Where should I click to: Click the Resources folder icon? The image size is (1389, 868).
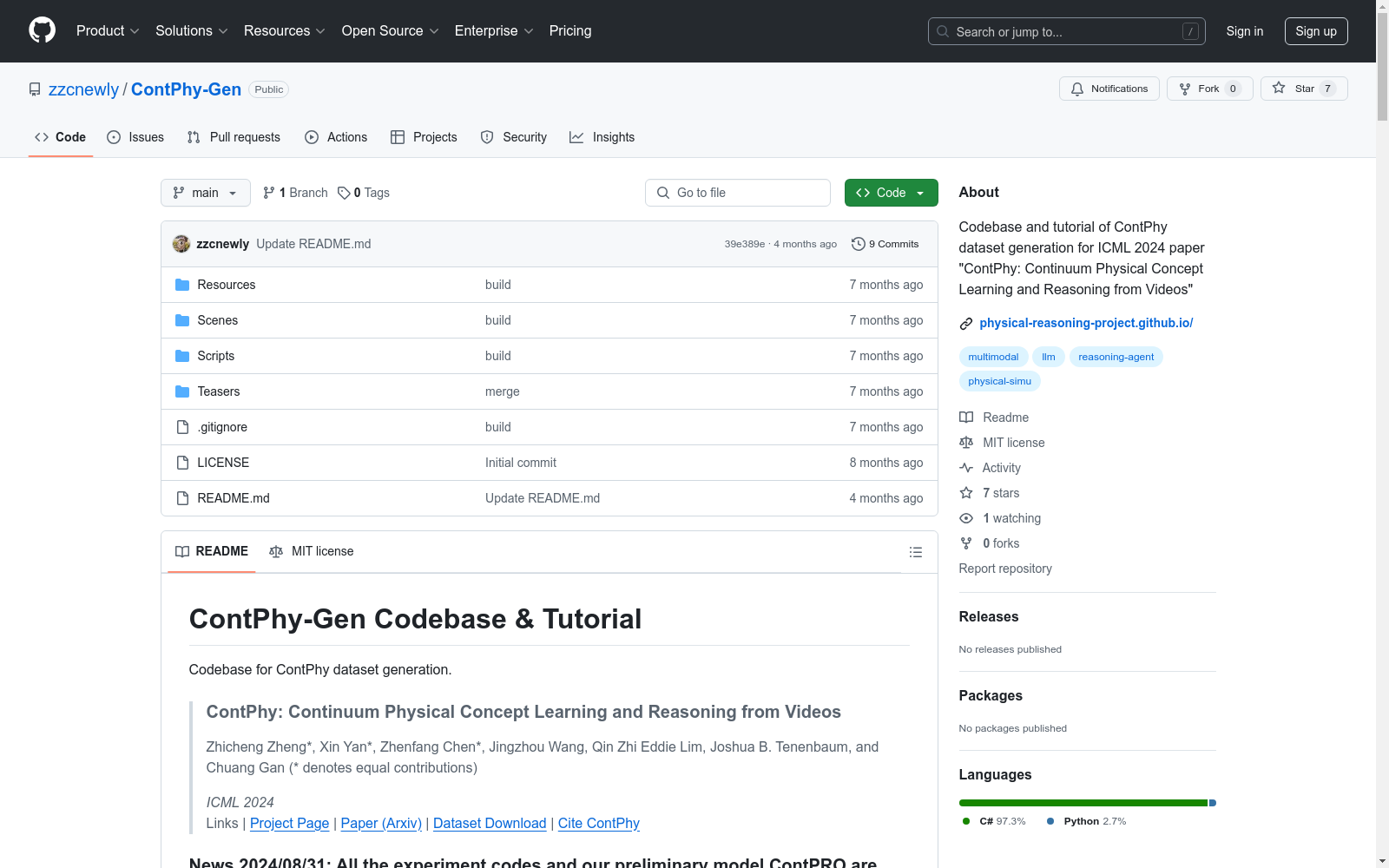[182, 285]
